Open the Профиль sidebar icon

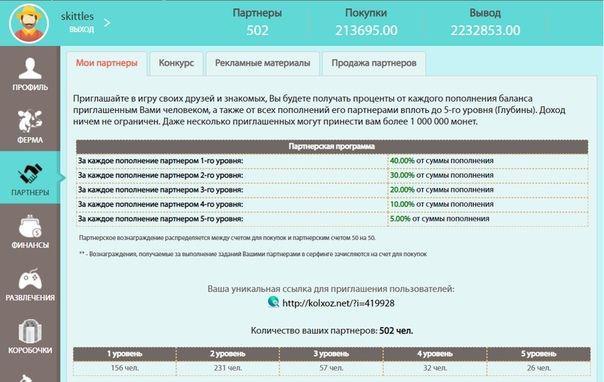click(30, 69)
